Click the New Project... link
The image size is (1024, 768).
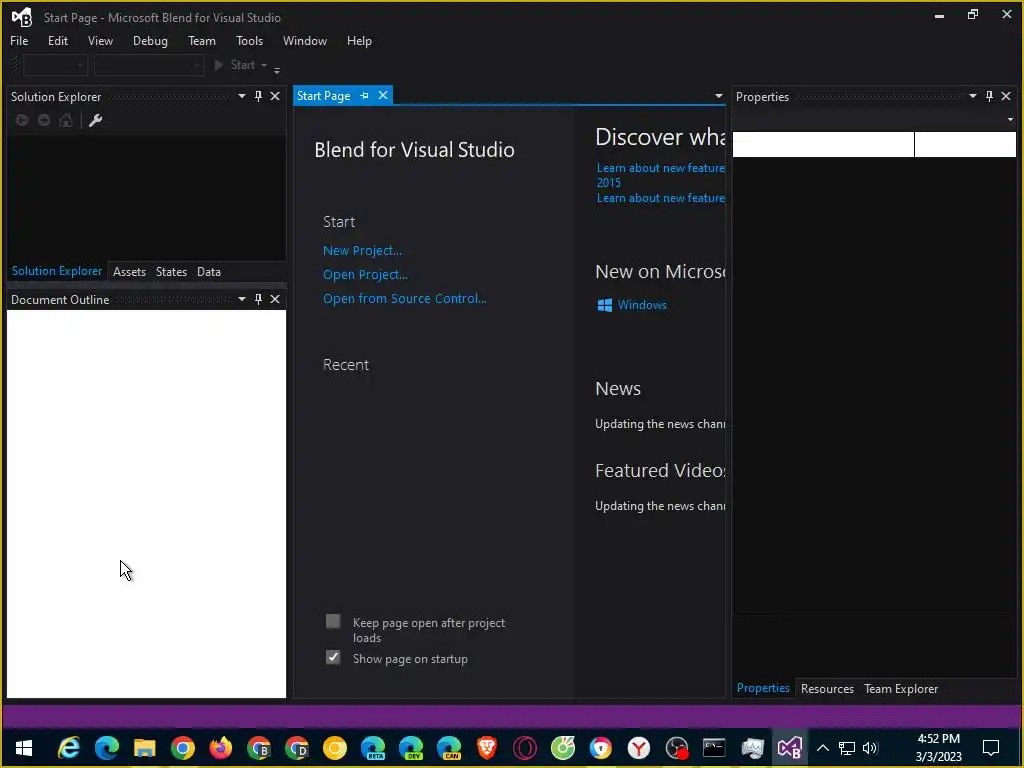click(x=362, y=251)
